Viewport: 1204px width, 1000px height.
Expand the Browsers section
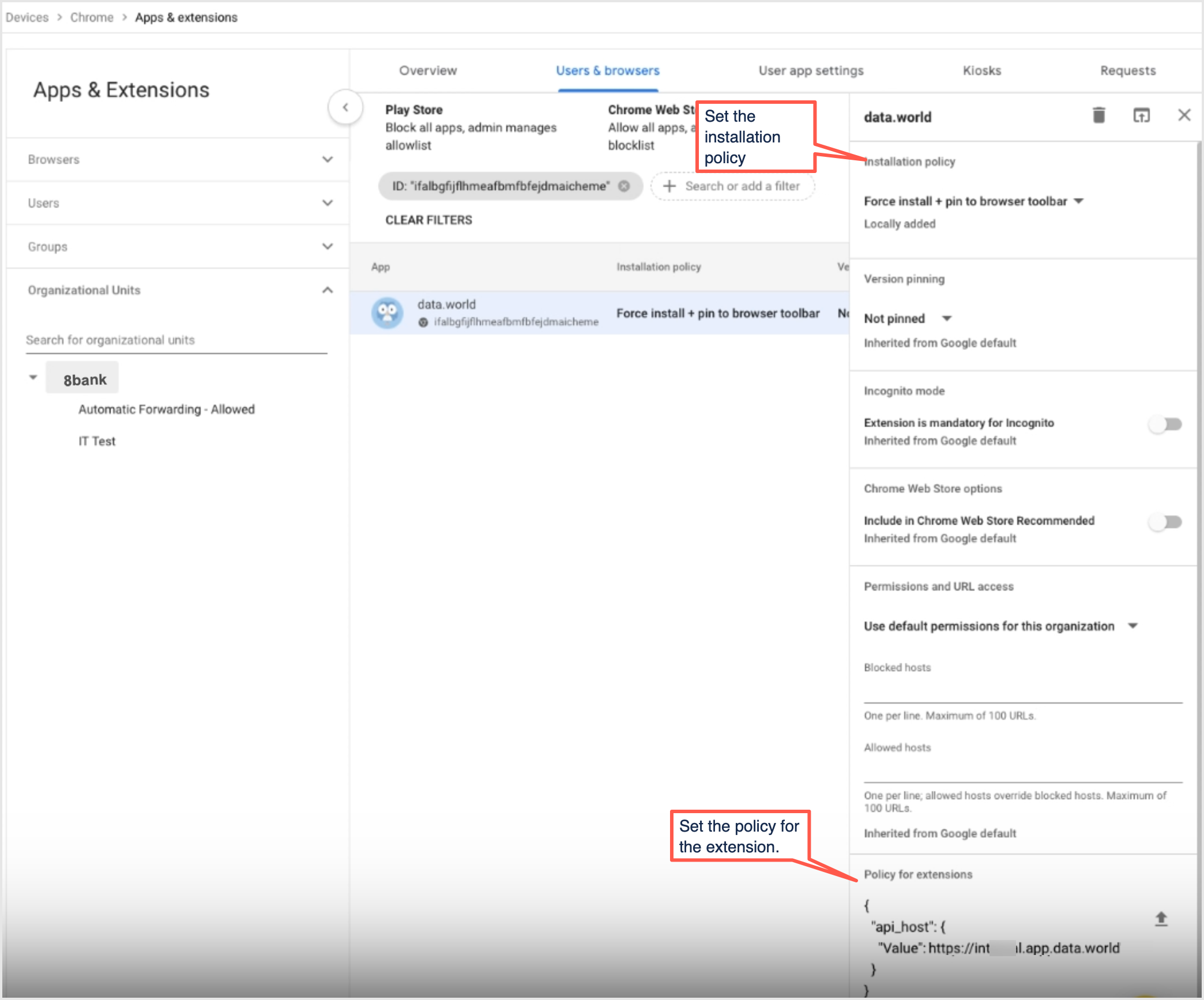[178, 159]
